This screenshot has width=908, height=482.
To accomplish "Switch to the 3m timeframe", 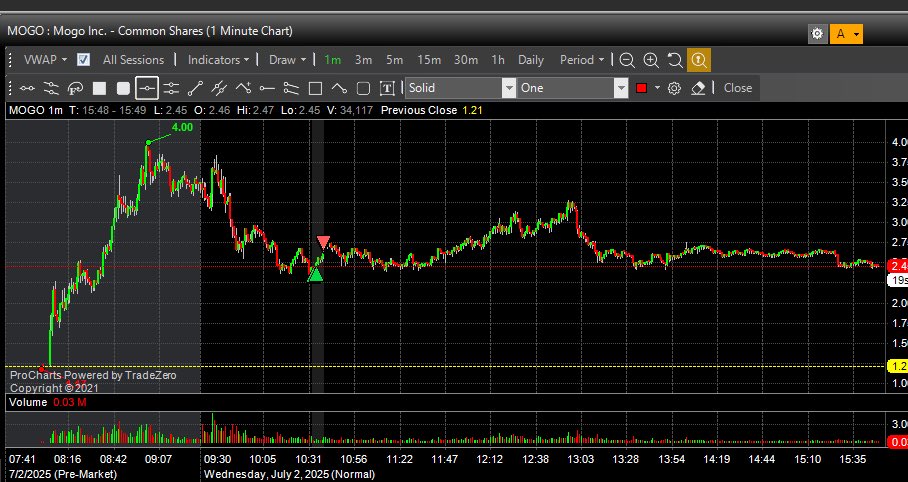I will click(x=363, y=60).
